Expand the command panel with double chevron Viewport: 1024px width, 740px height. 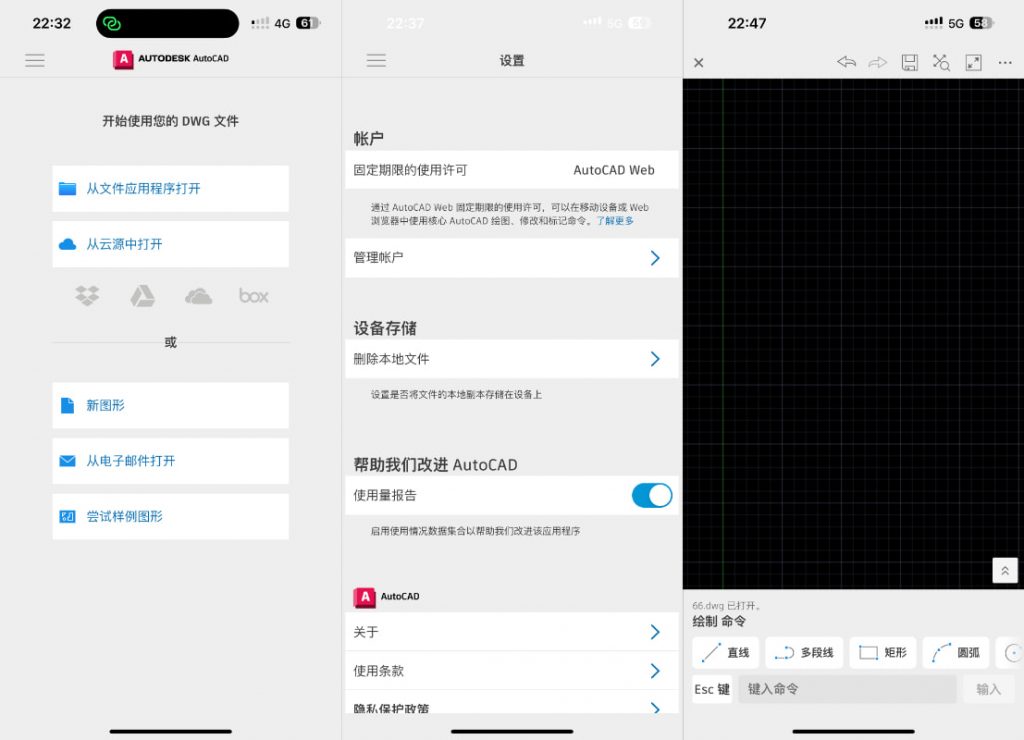(x=1005, y=570)
